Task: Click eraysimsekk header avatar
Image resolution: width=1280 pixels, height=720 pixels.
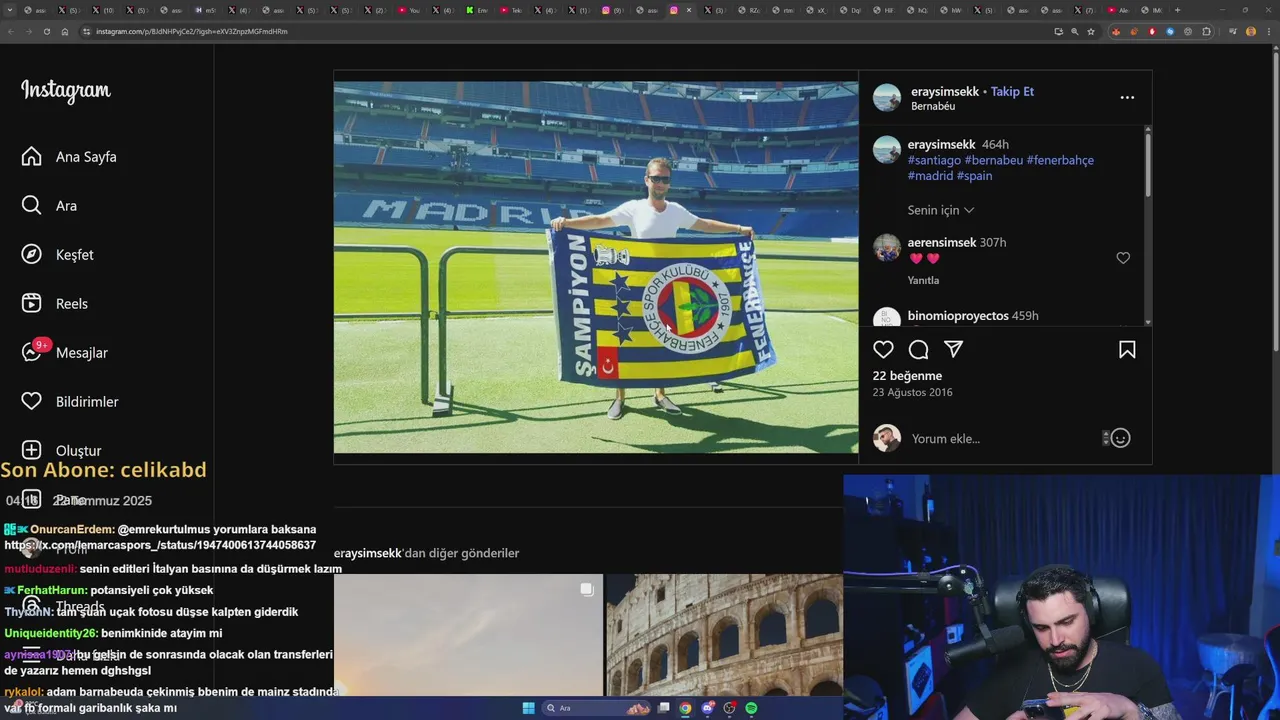Action: click(x=887, y=97)
